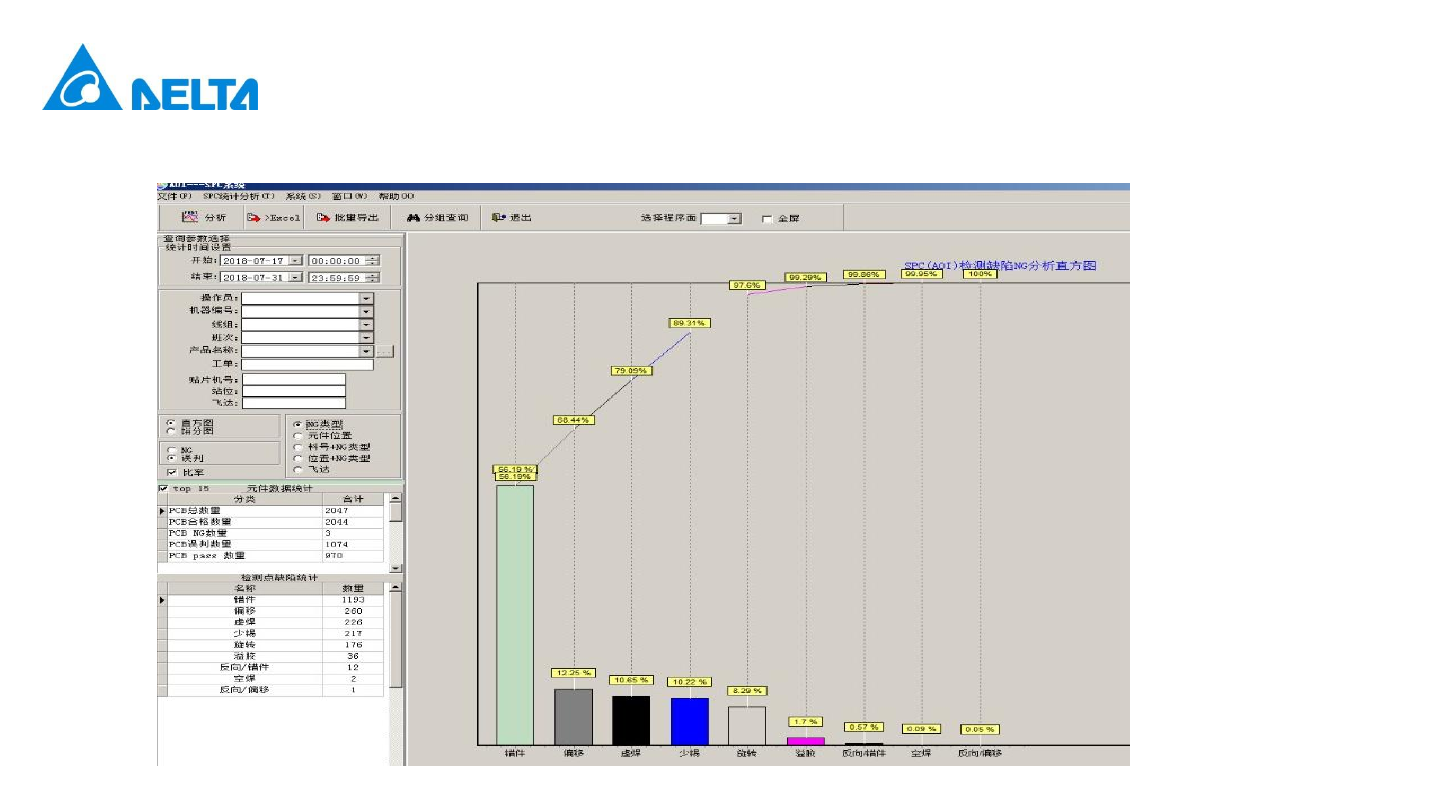Image resolution: width=1440 pixels, height=810 pixels.
Task: Click the 贴片机号 input field
Action: [x=294, y=379]
